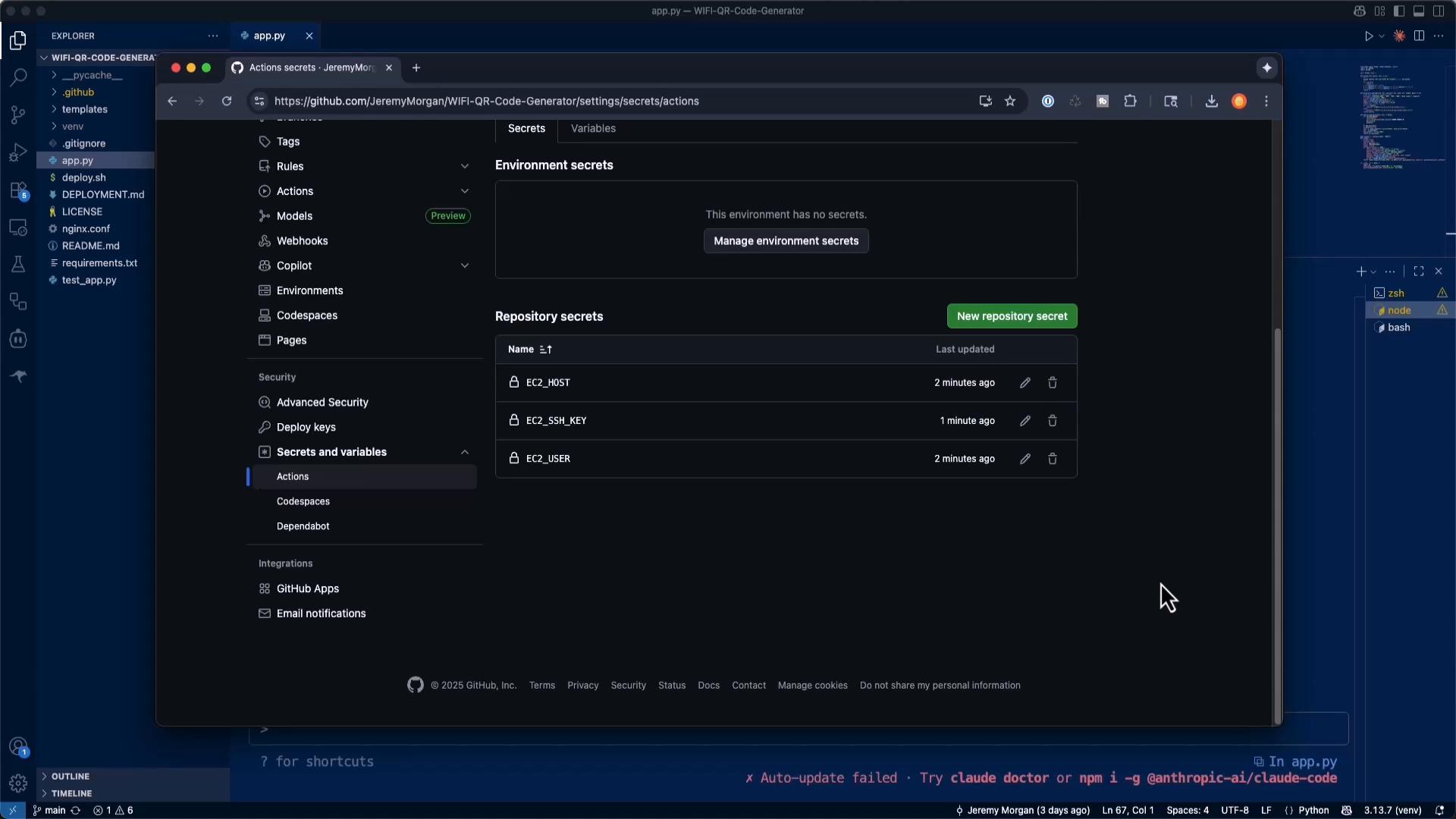The height and width of the screenshot is (819, 1456).
Task: Open Dependabot secrets page
Action: point(303,526)
